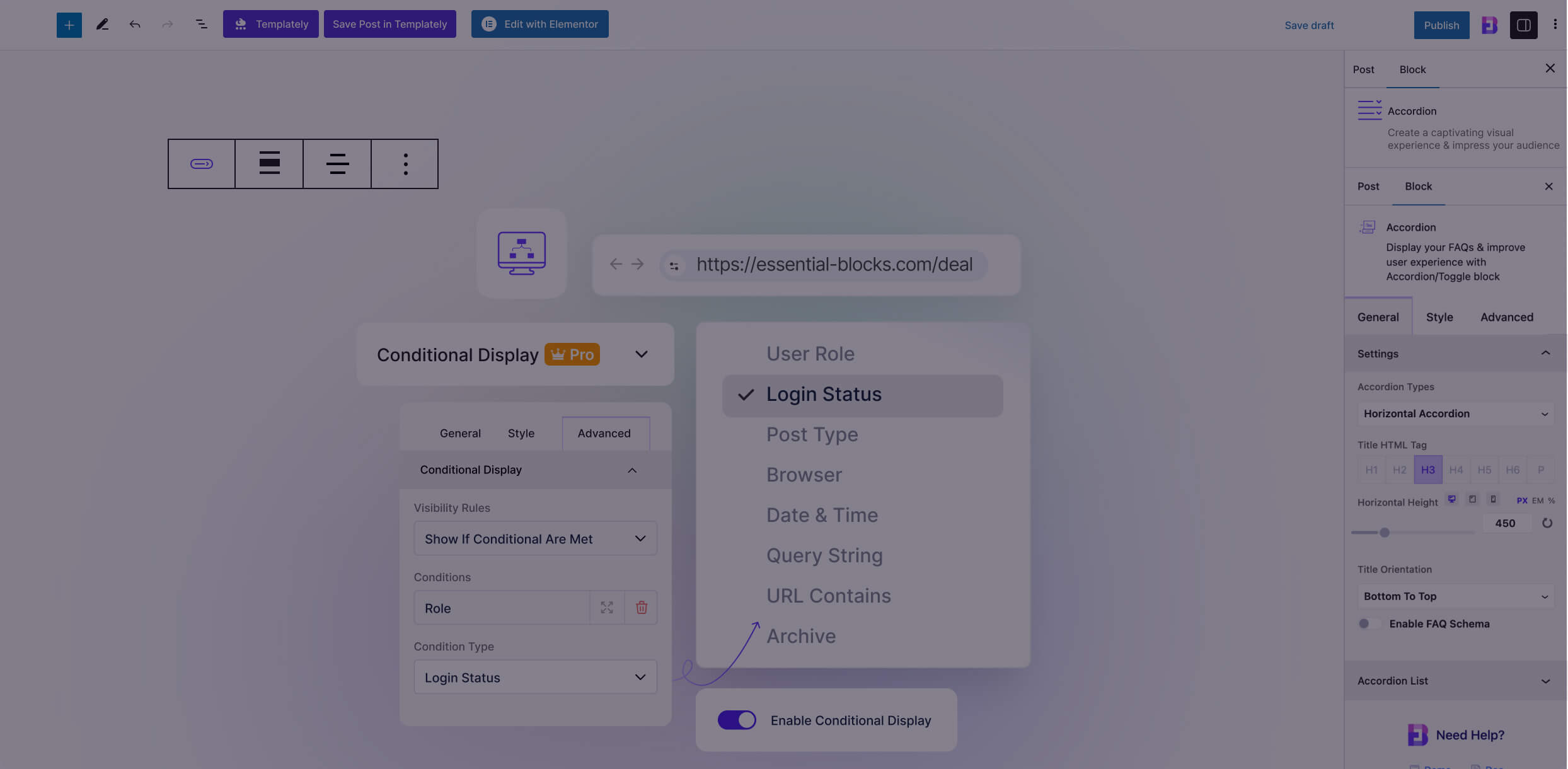This screenshot has height=769, width=1568.
Task: Reset the Horizontal Height value icon
Action: pos(1547,523)
